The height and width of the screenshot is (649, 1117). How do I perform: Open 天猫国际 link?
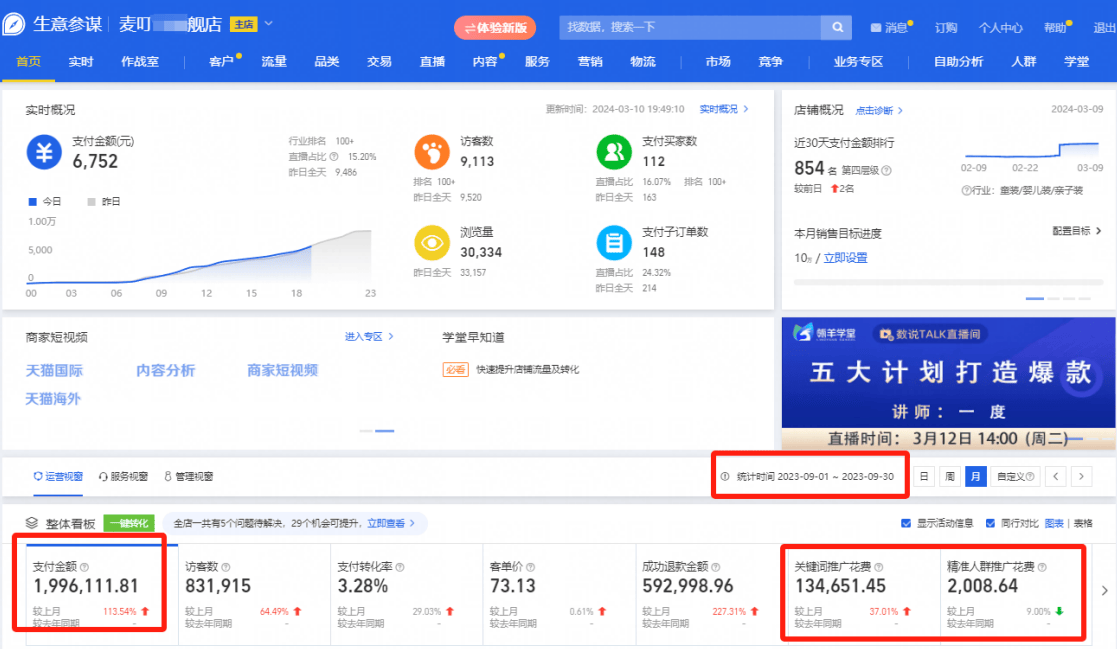54,370
